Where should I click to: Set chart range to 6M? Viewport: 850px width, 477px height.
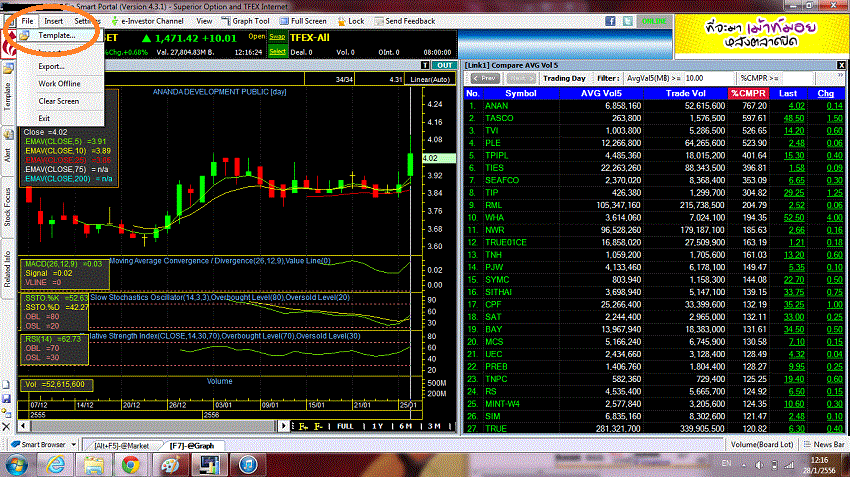click(x=405, y=427)
